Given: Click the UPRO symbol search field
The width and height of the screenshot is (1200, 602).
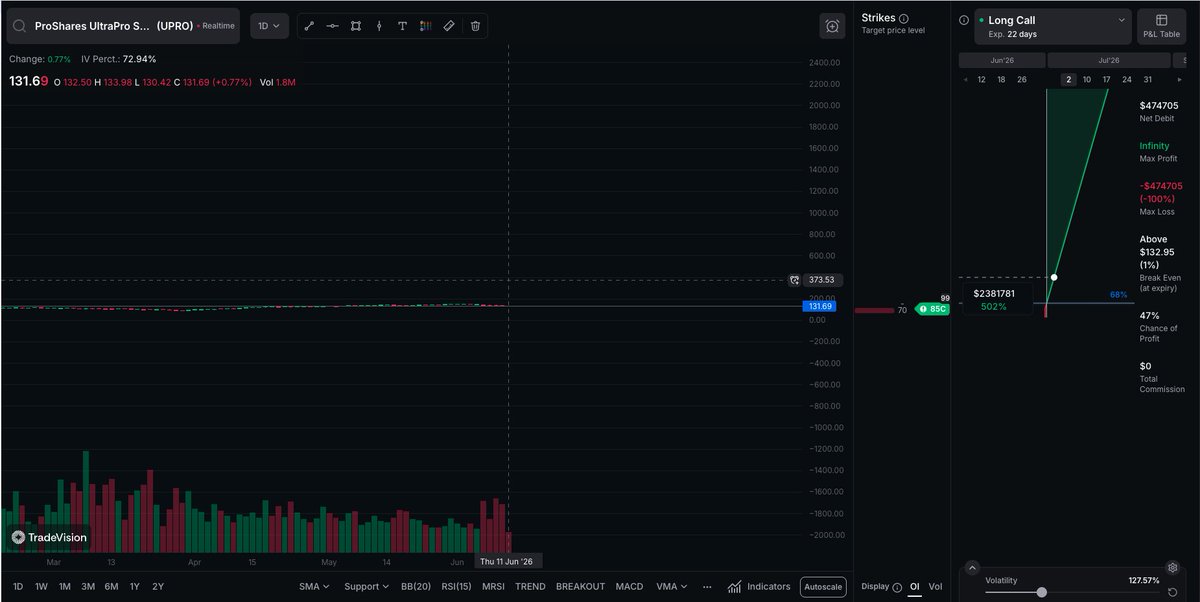Looking at the screenshot, I should (123, 26).
